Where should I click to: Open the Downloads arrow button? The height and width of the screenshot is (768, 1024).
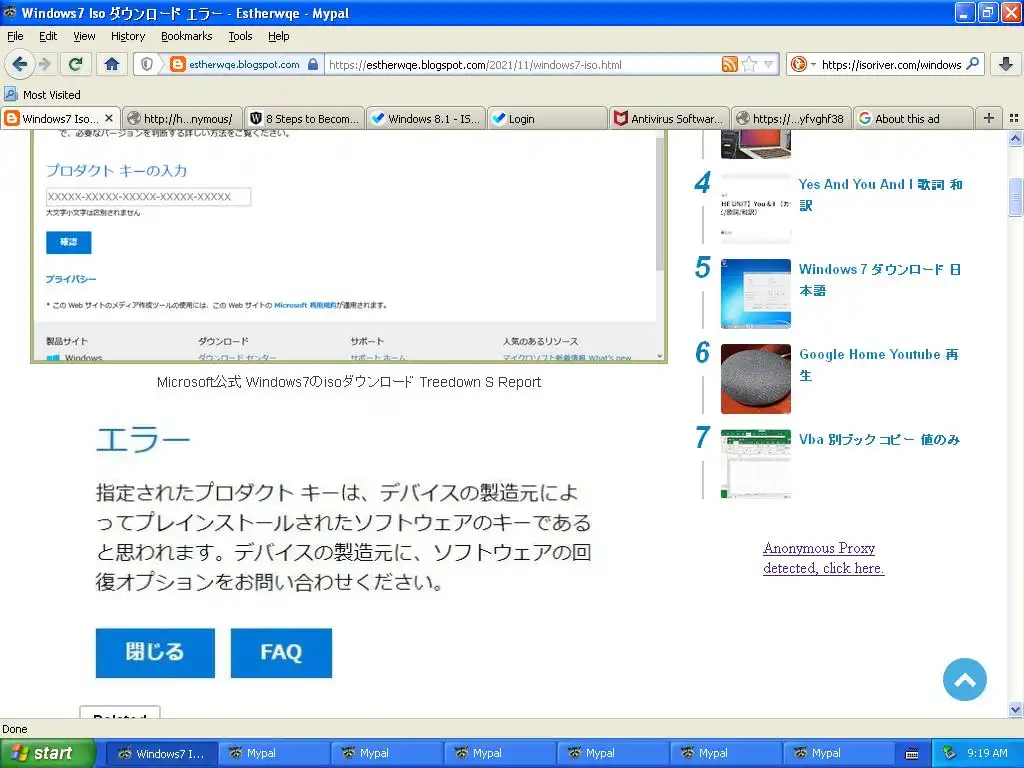pos(1006,64)
